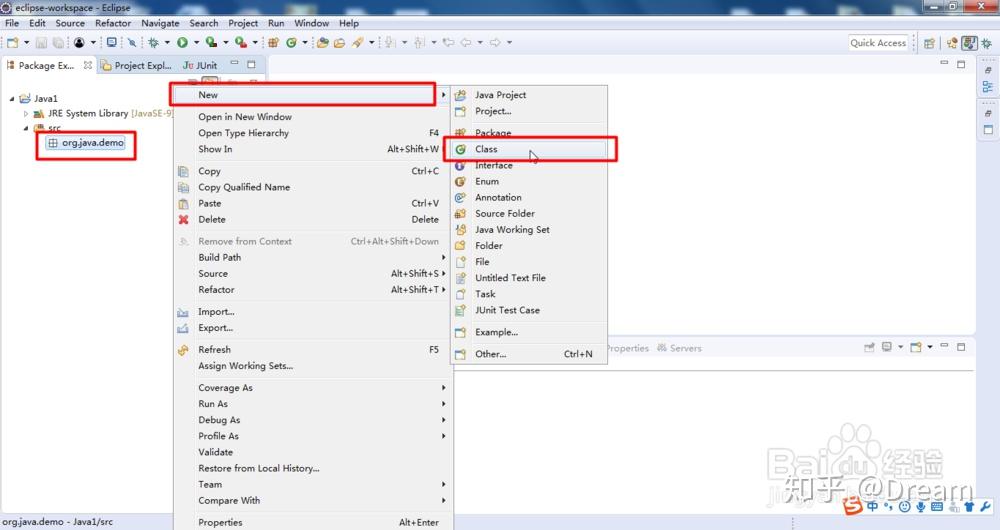Choose Open Type Hierarchy in context menu

[x=312, y=133]
